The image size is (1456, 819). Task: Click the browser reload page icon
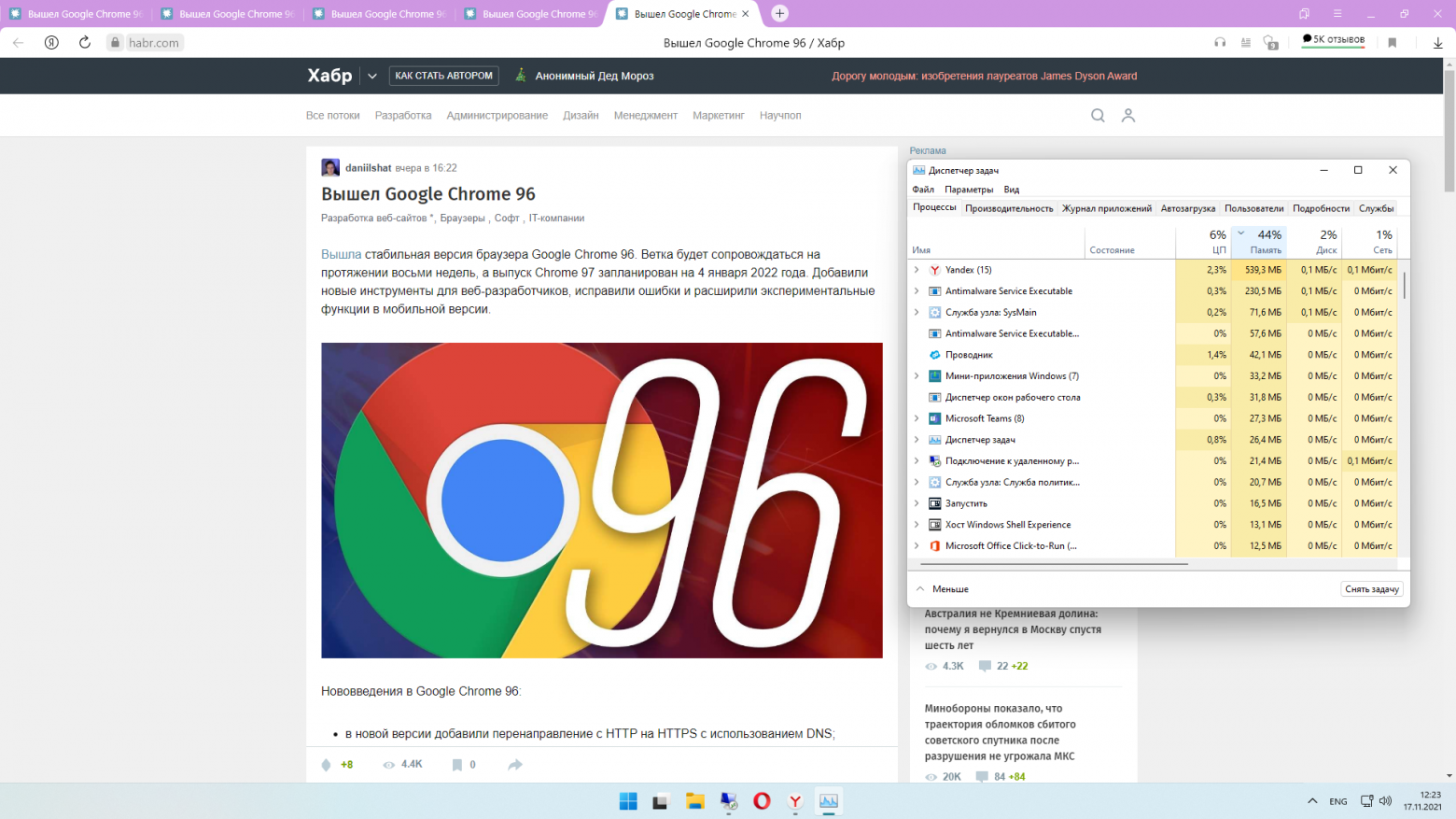(85, 43)
